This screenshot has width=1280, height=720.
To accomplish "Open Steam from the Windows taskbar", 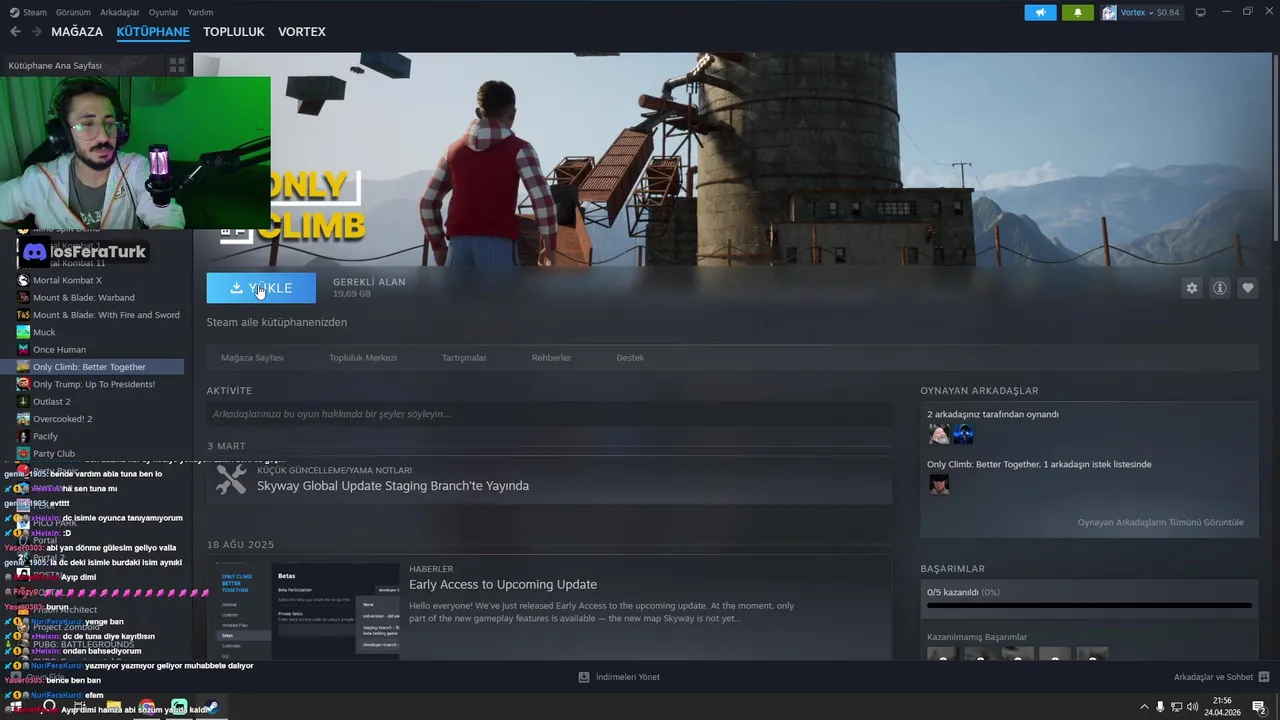I will click(x=211, y=708).
